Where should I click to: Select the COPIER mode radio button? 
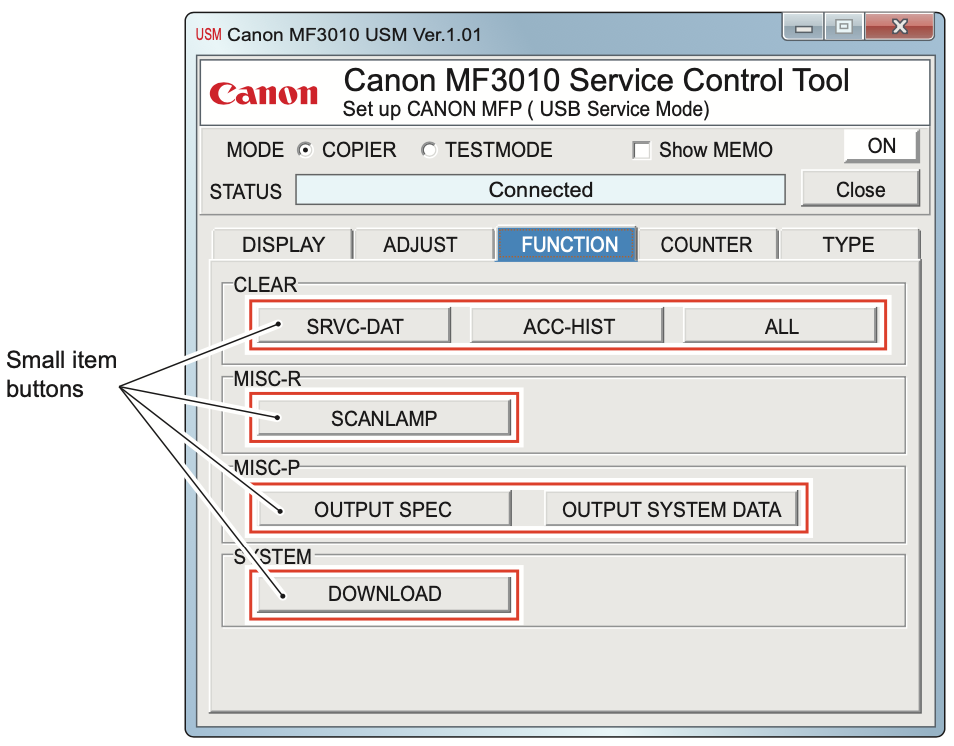point(305,150)
